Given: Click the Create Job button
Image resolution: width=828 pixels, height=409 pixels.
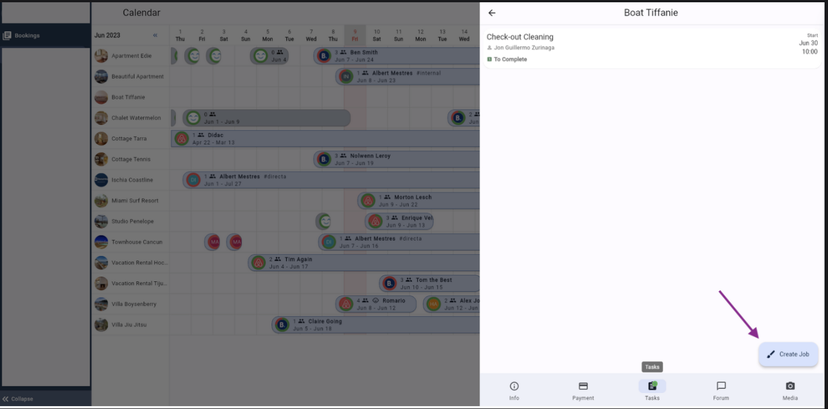Looking at the screenshot, I should coord(788,354).
